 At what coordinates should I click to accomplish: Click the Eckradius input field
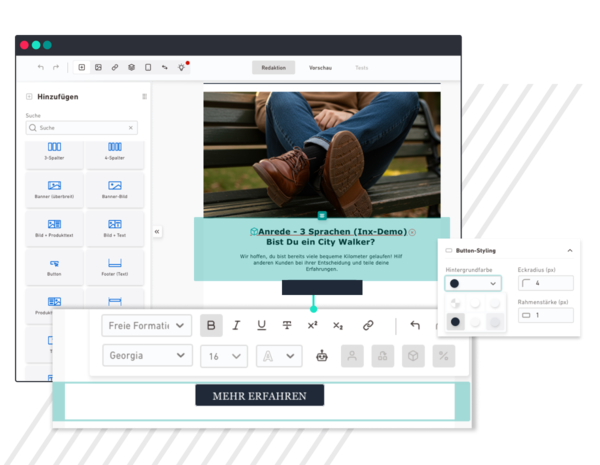point(546,283)
